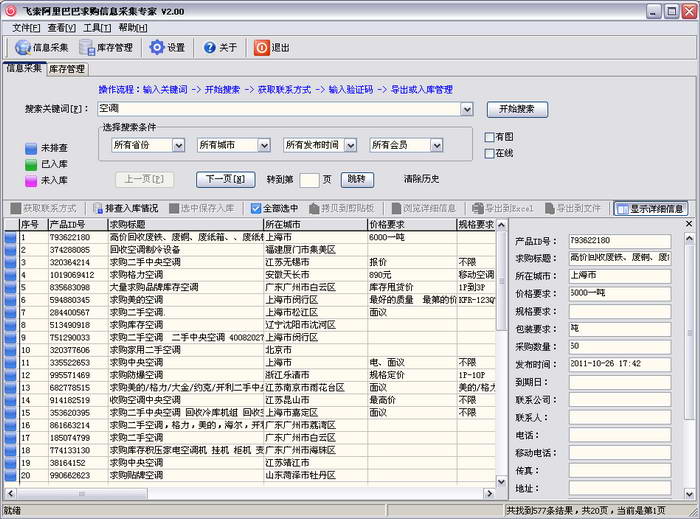Go to next page with 下一页 button
The image size is (700, 519).
(x=224, y=179)
